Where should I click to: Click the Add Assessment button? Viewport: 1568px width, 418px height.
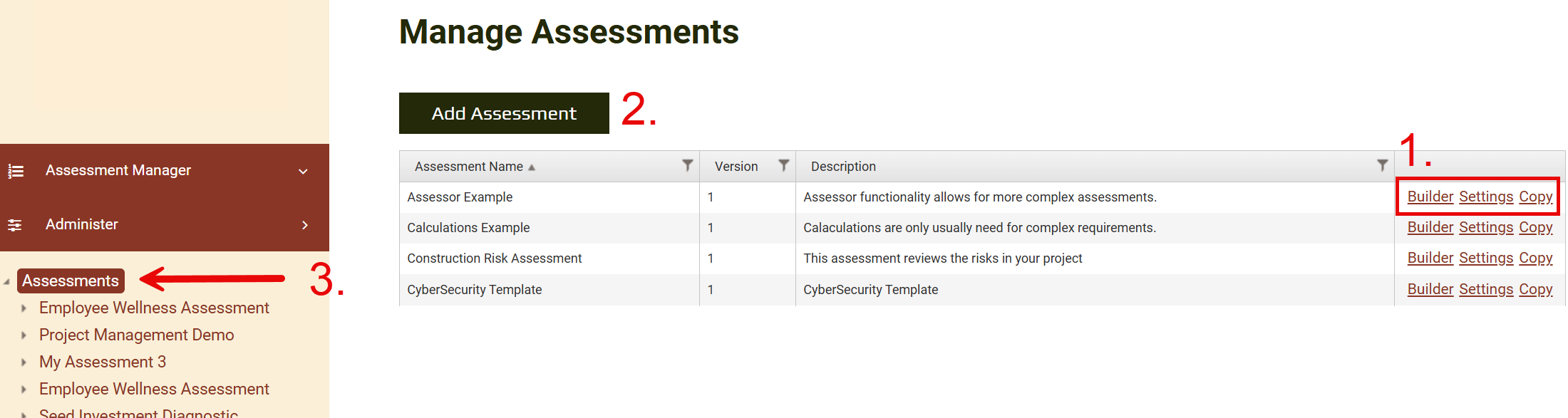click(x=503, y=113)
